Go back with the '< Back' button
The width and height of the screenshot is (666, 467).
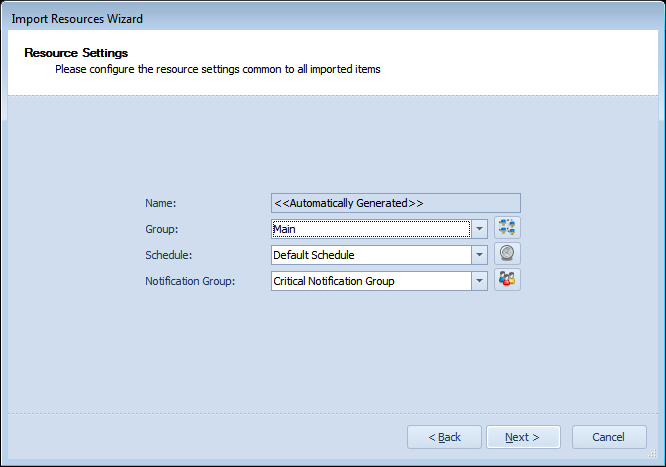(444, 437)
